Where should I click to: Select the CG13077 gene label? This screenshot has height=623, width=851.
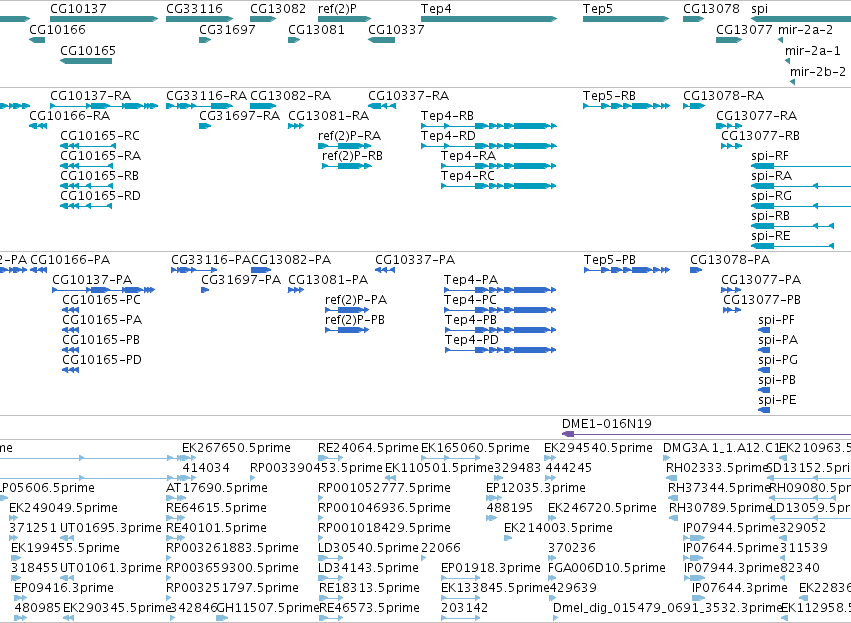[744, 29]
